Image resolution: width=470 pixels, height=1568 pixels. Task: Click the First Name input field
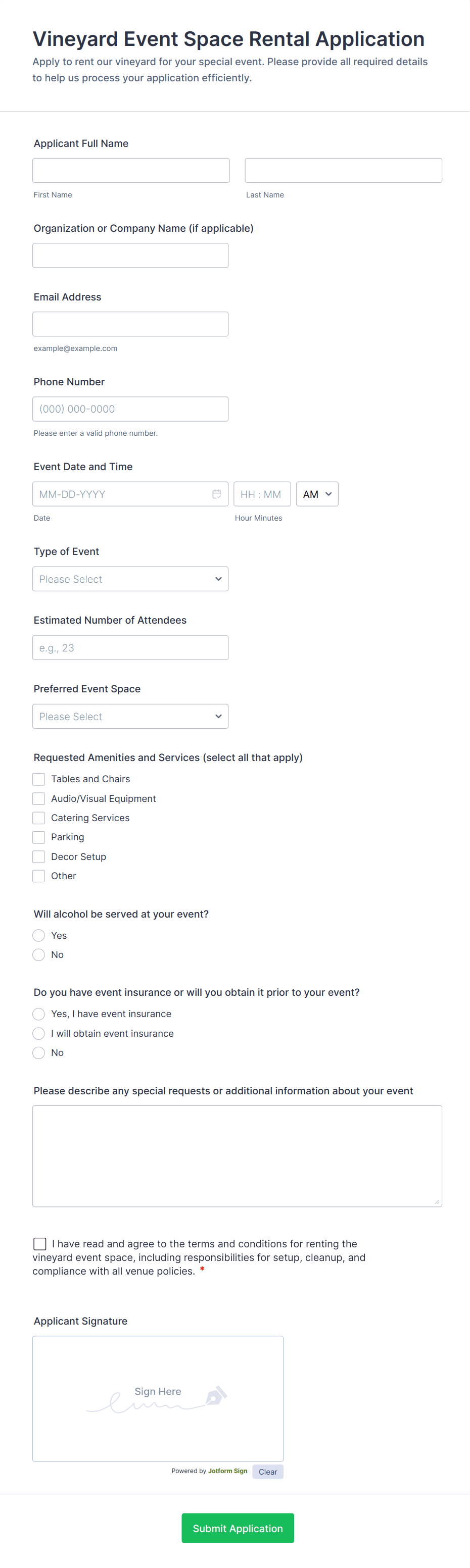pyautogui.click(x=130, y=170)
